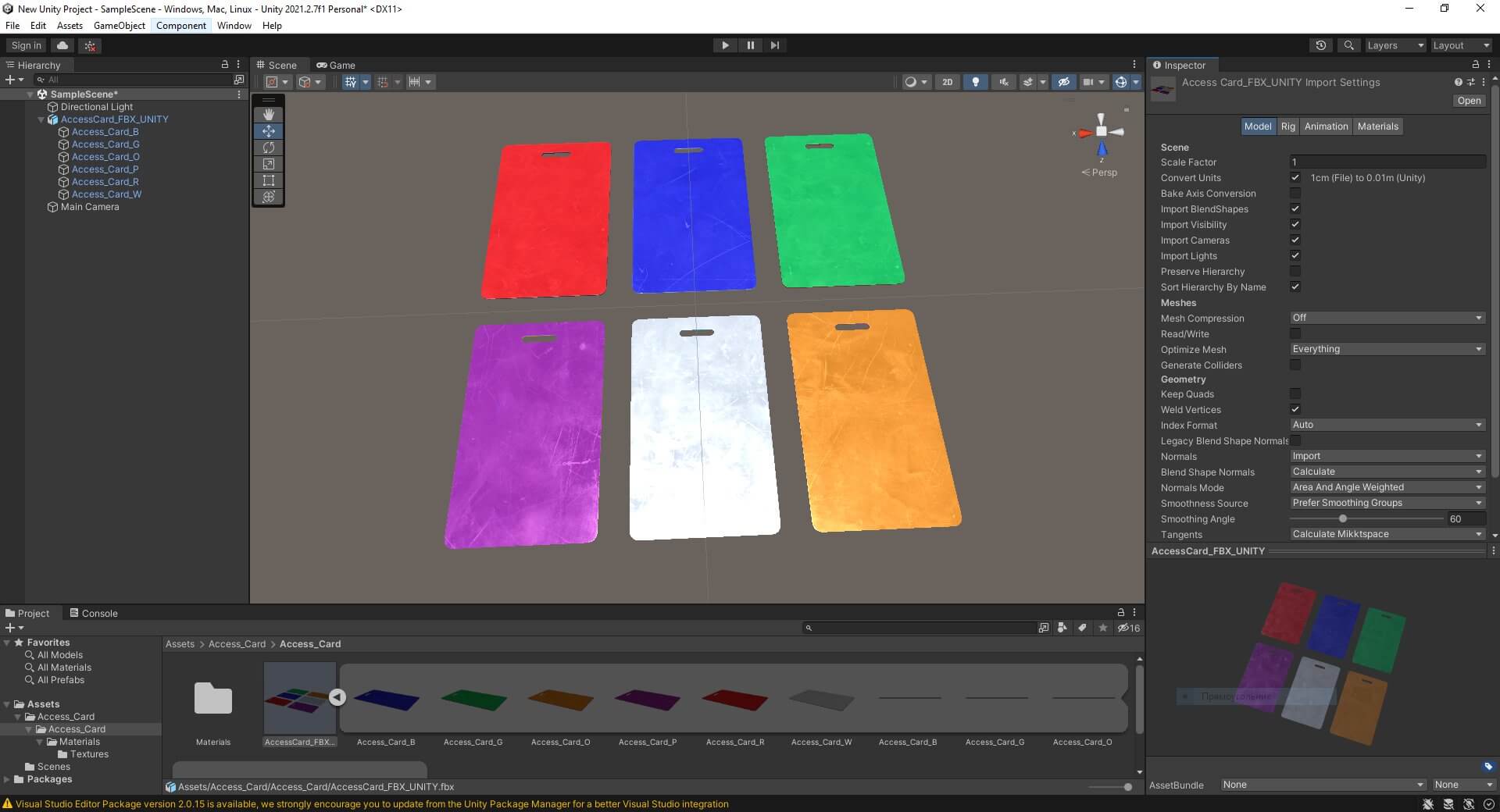Open Undo History icon

[x=1320, y=45]
